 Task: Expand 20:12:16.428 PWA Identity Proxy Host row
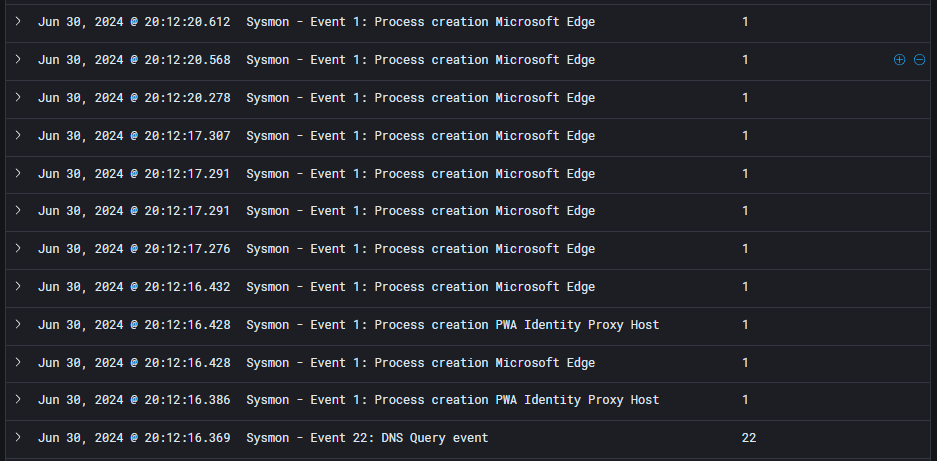pyautogui.click(x=18, y=325)
